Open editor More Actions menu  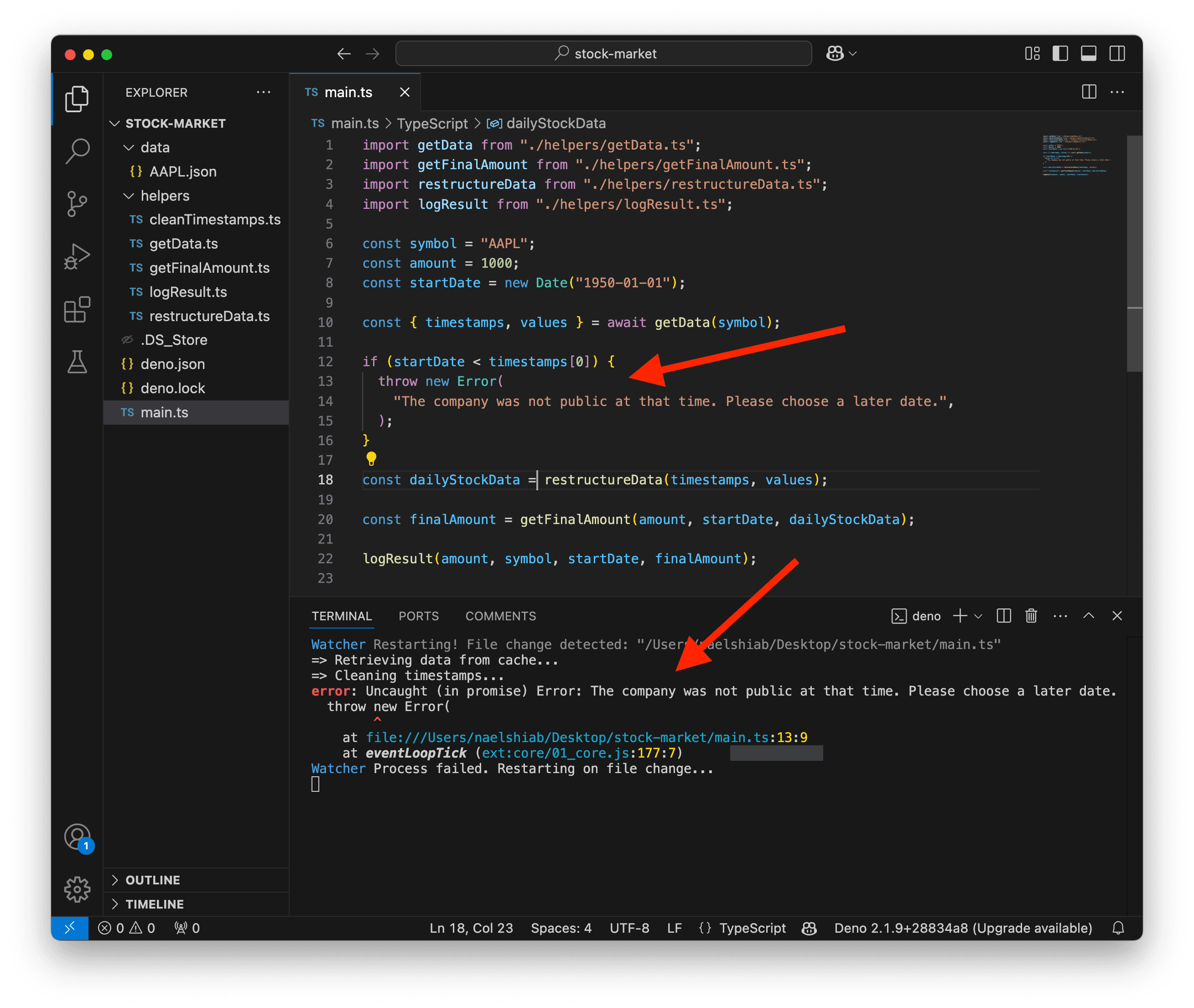1117,92
